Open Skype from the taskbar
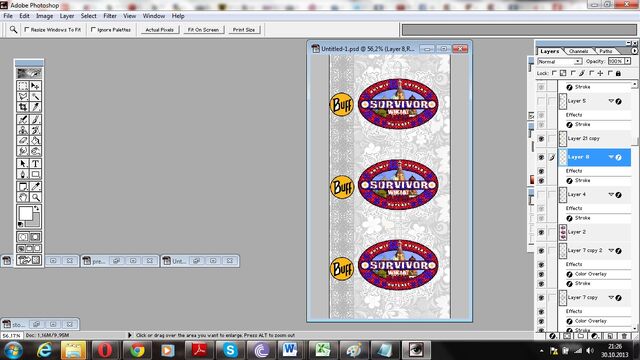This screenshot has width=640, height=360. [230, 350]
